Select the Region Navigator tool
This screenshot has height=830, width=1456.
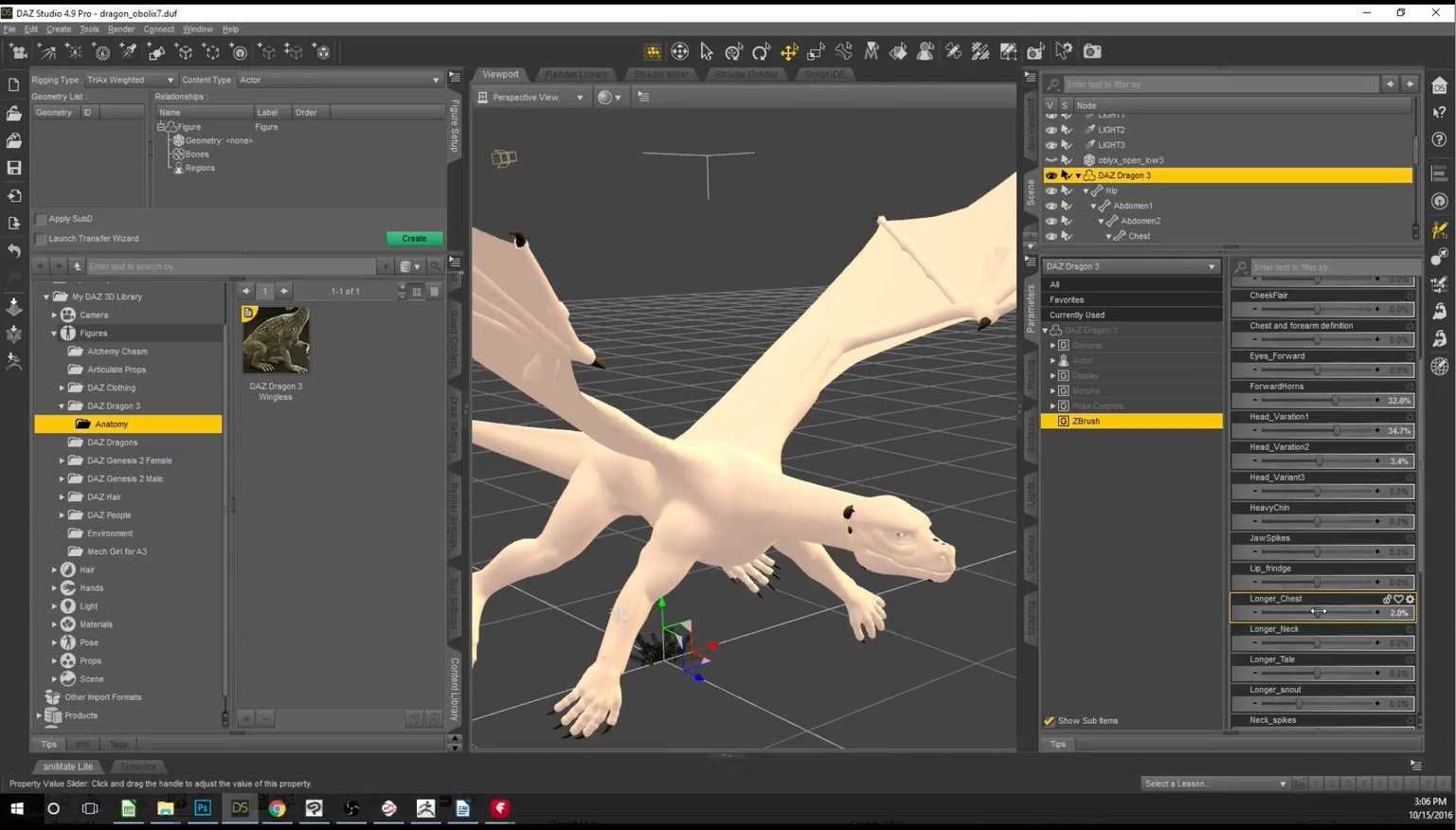click(926, 51)
